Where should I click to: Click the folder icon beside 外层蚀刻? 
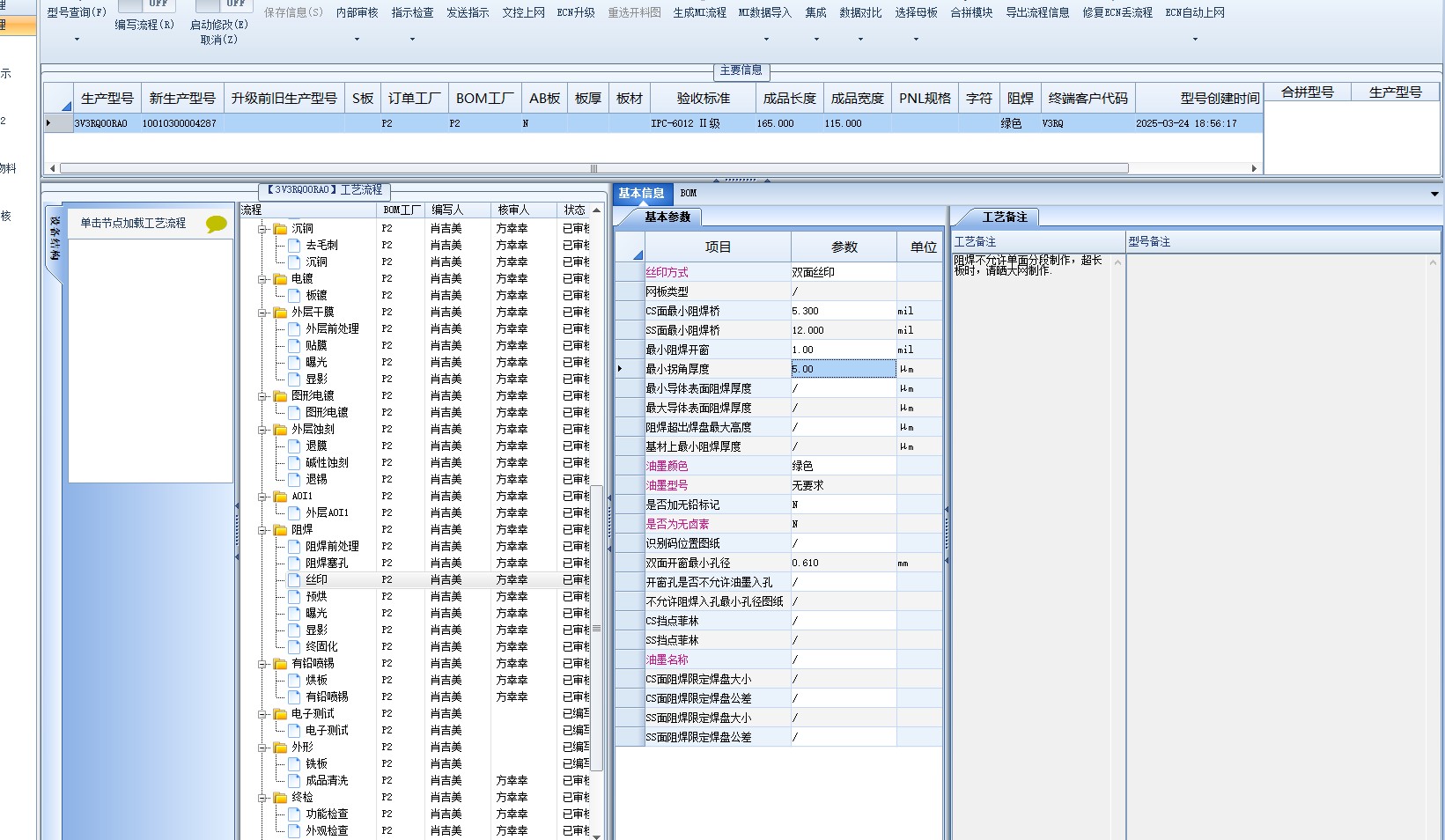[280, 430]
